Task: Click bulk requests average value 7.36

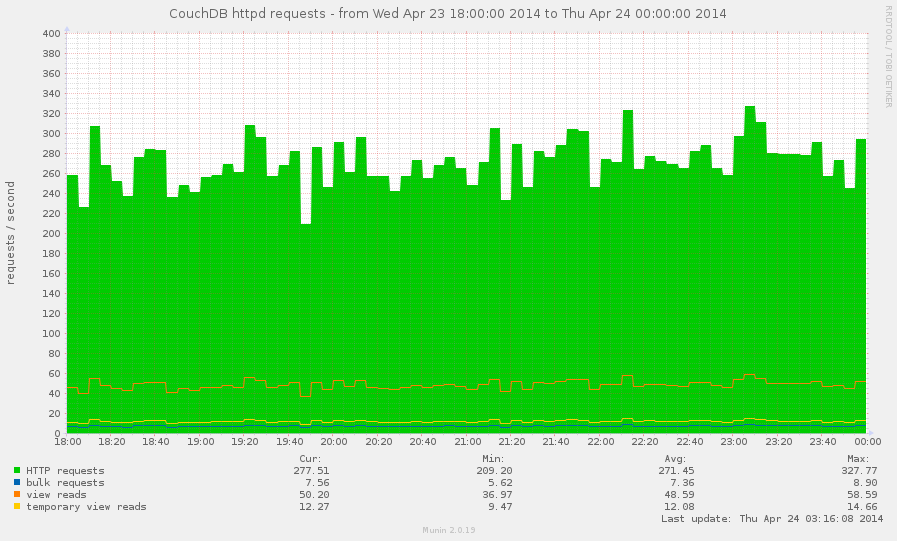Action: tap(682, 483)
